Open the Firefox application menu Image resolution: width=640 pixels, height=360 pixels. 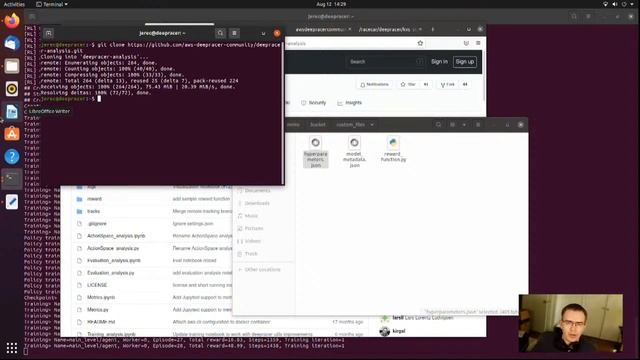click(478, 43)
